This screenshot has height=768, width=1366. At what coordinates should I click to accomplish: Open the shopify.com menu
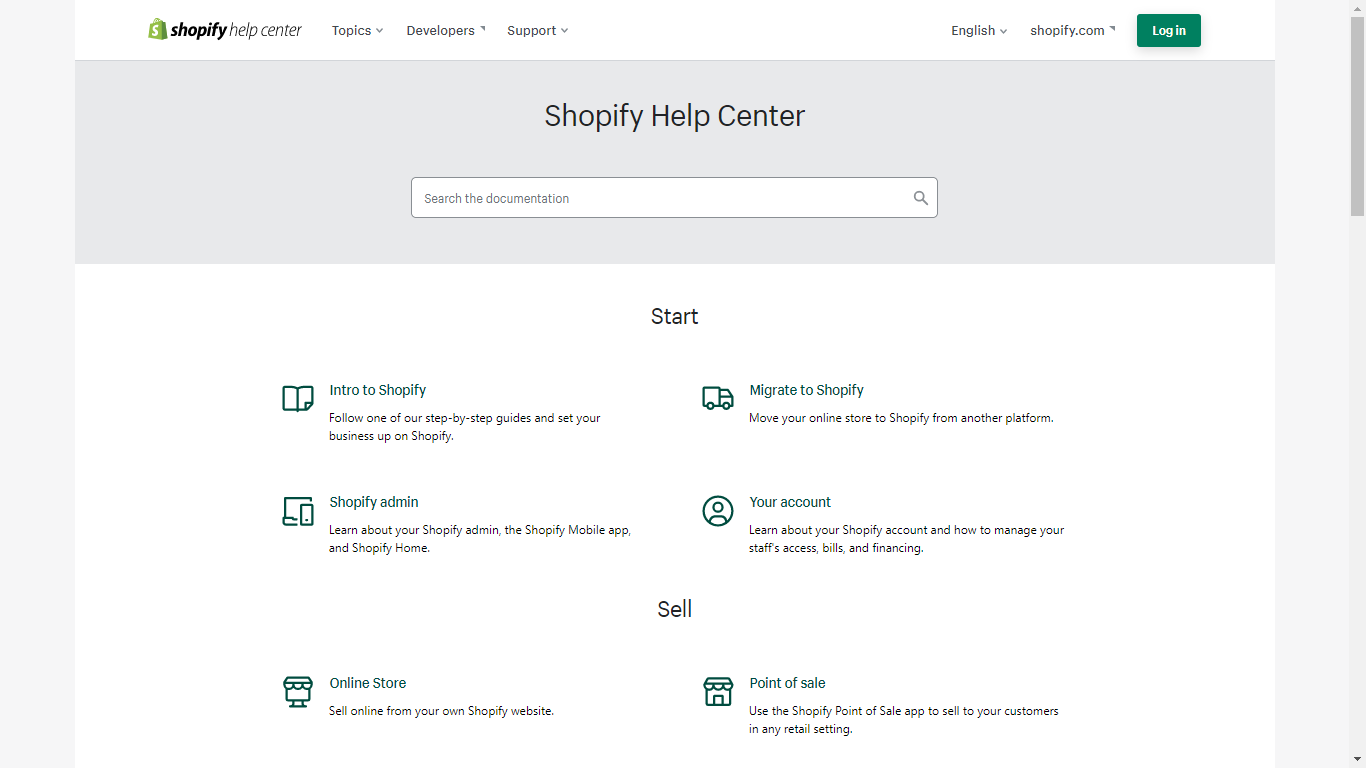(x=1070, y=30)
